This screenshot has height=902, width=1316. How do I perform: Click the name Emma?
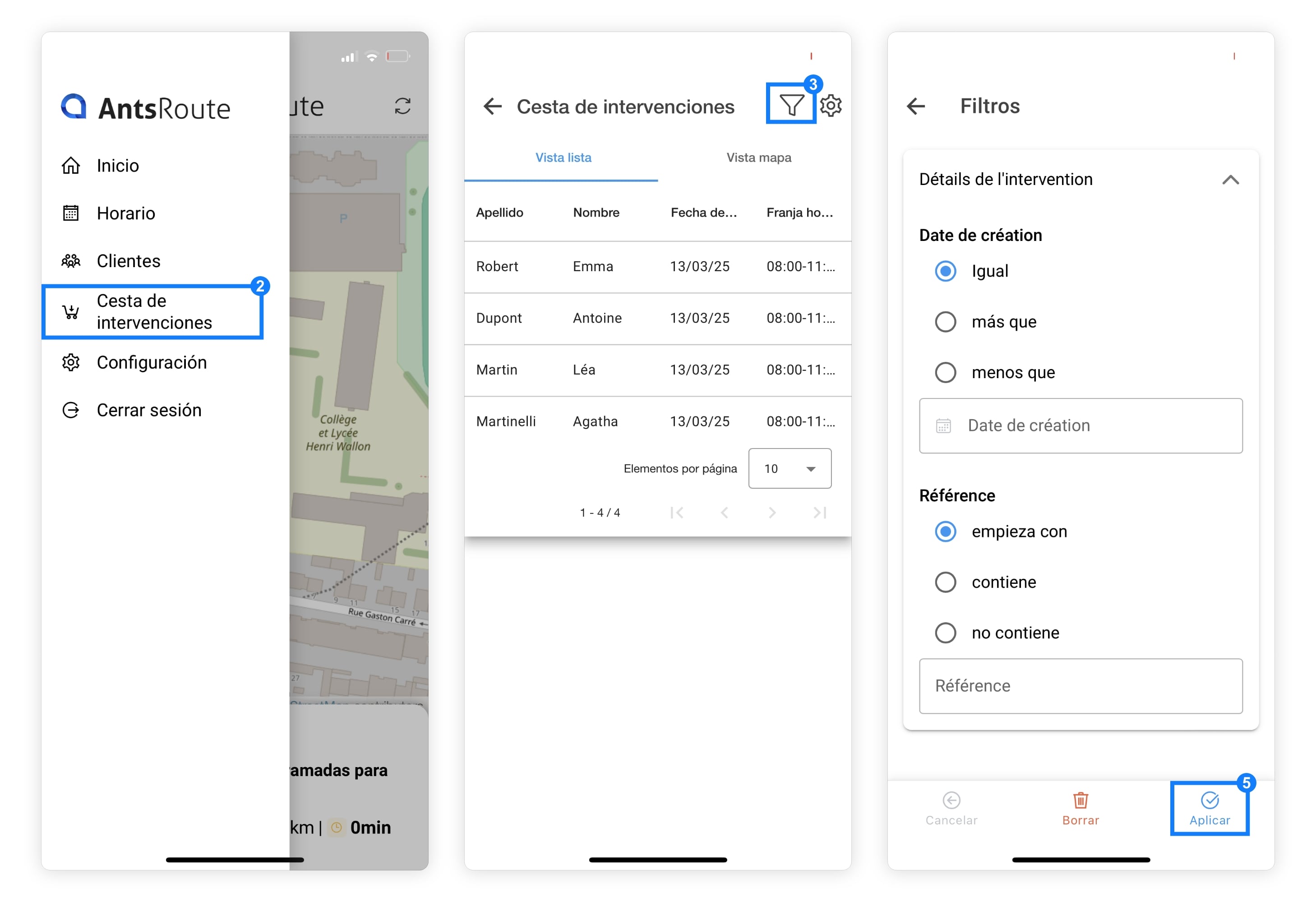pos(593,266)
